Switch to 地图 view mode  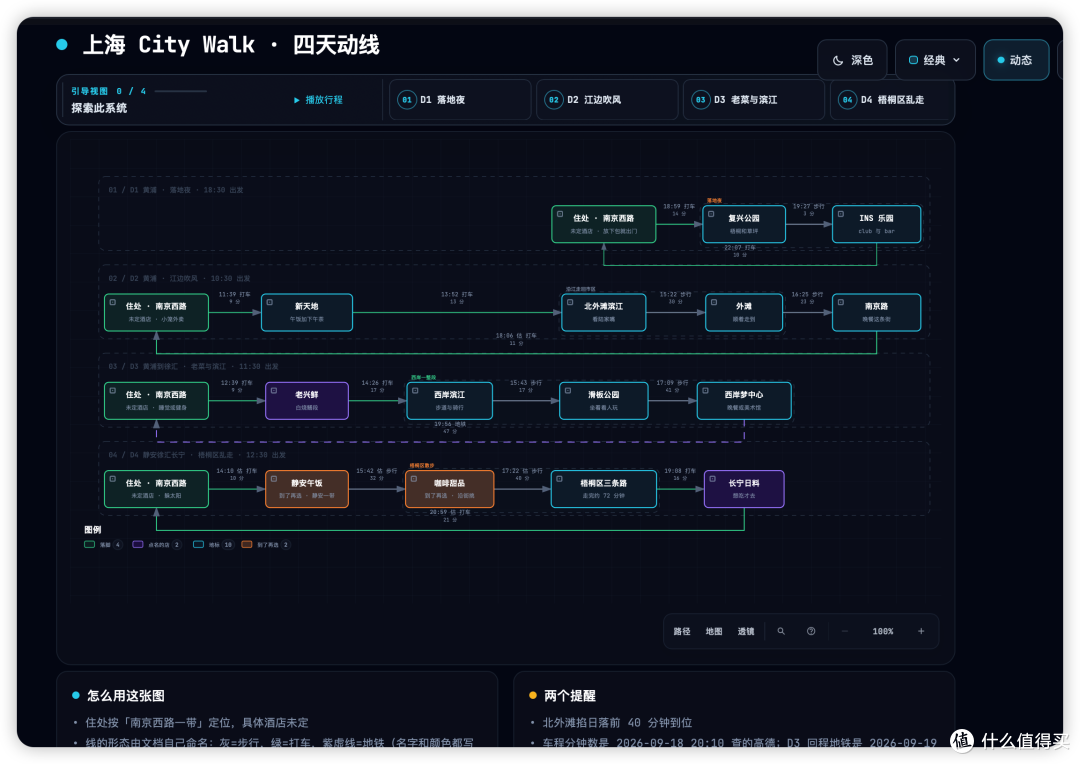point(714,631)
